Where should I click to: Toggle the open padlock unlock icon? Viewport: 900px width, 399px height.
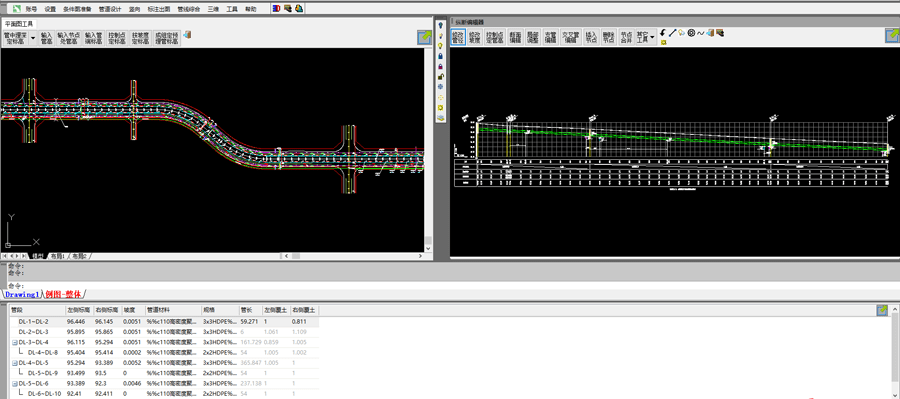440,76
